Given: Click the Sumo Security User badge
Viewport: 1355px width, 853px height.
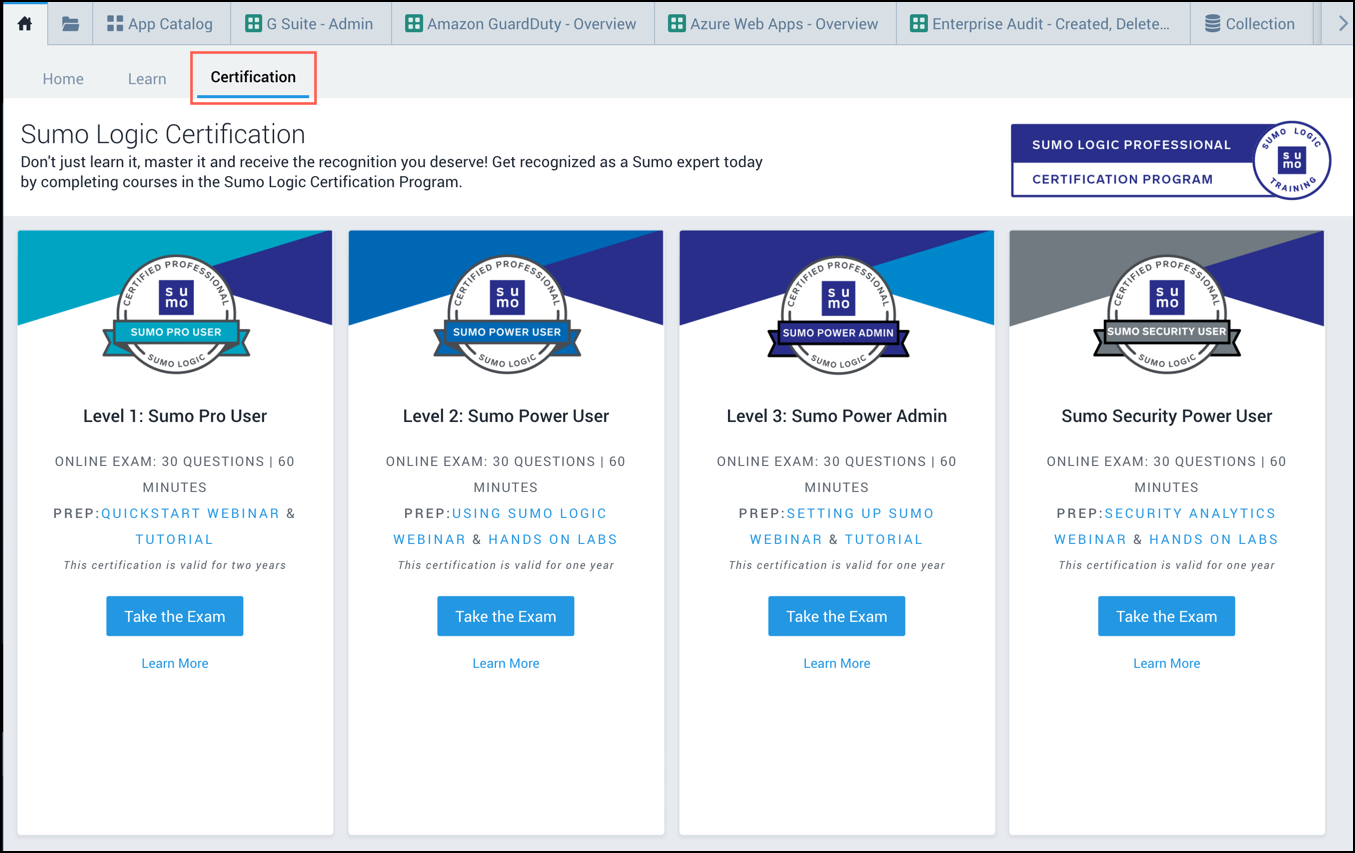Looking at the screenshot, I should tap(1167, 314).
